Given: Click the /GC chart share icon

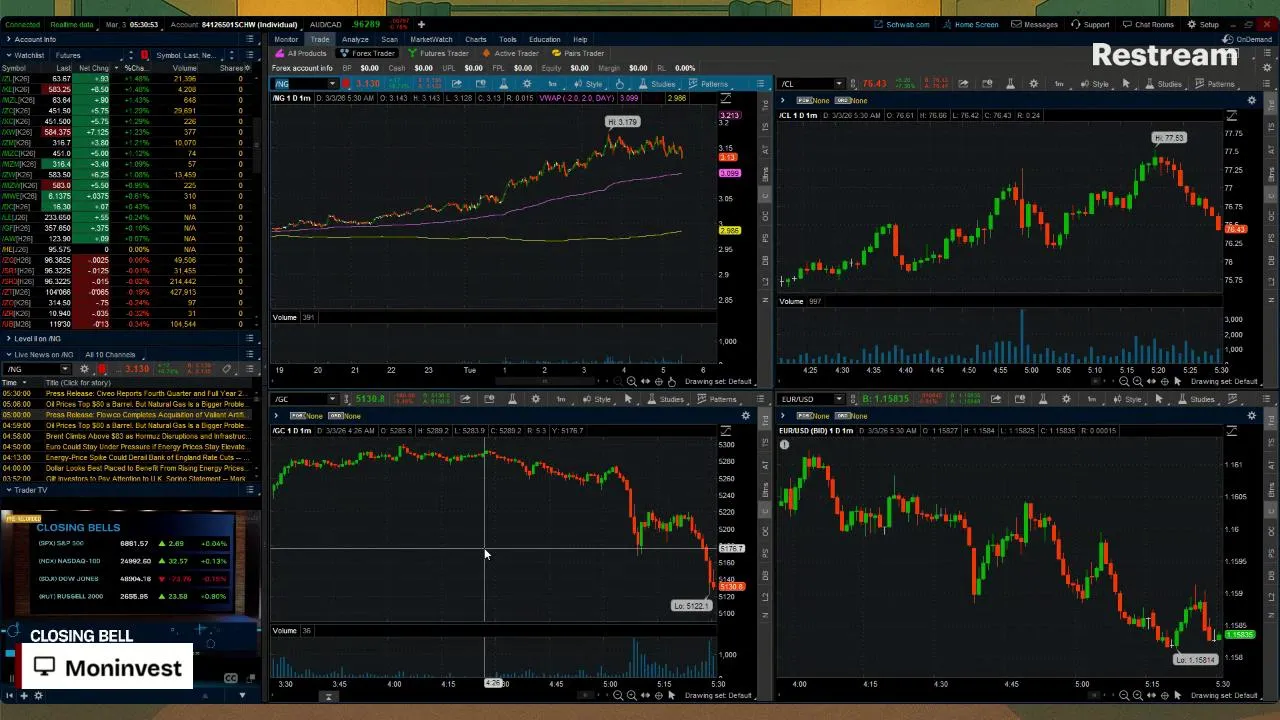Looking at the screenshot, I should click(x=465, y=399).
